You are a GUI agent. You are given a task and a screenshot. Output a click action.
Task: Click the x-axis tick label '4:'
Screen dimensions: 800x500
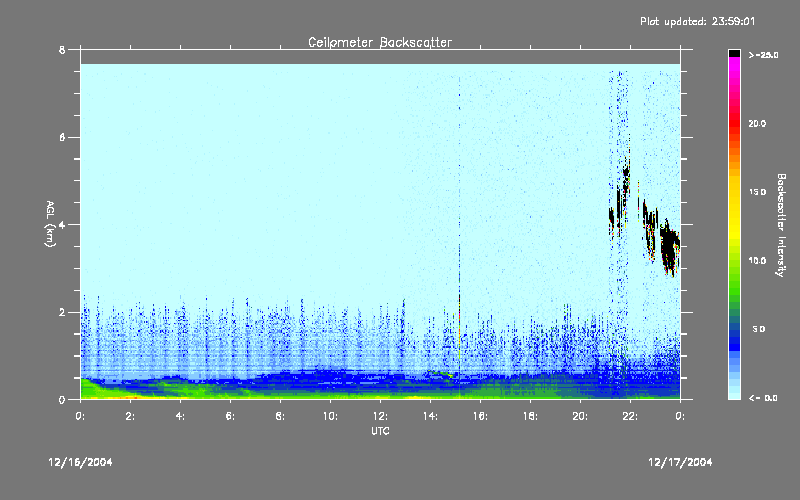181,416
